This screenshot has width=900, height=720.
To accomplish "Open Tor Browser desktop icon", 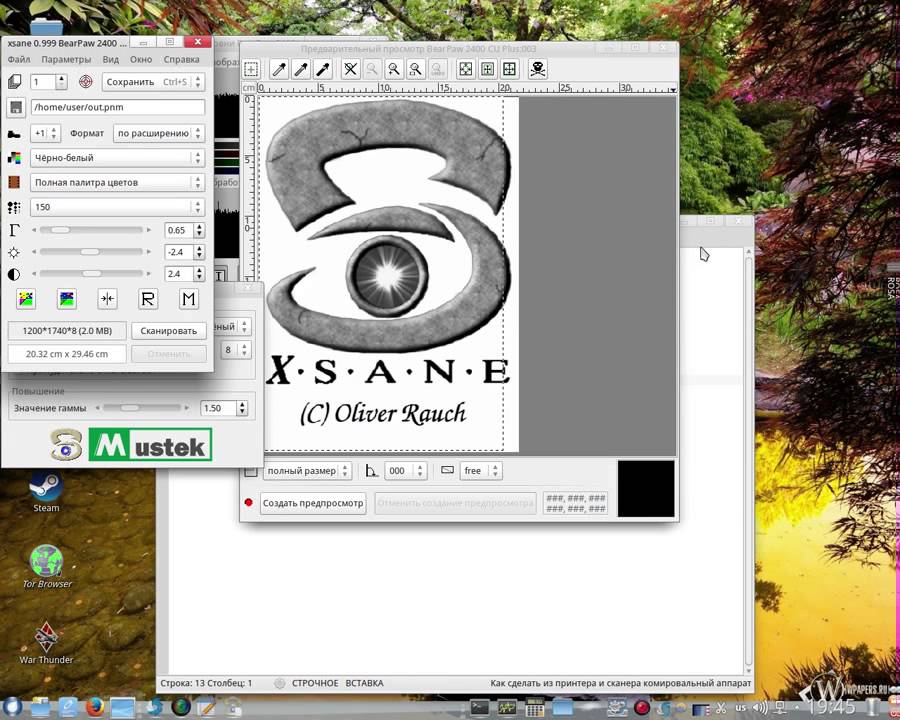I will [46, 567].
